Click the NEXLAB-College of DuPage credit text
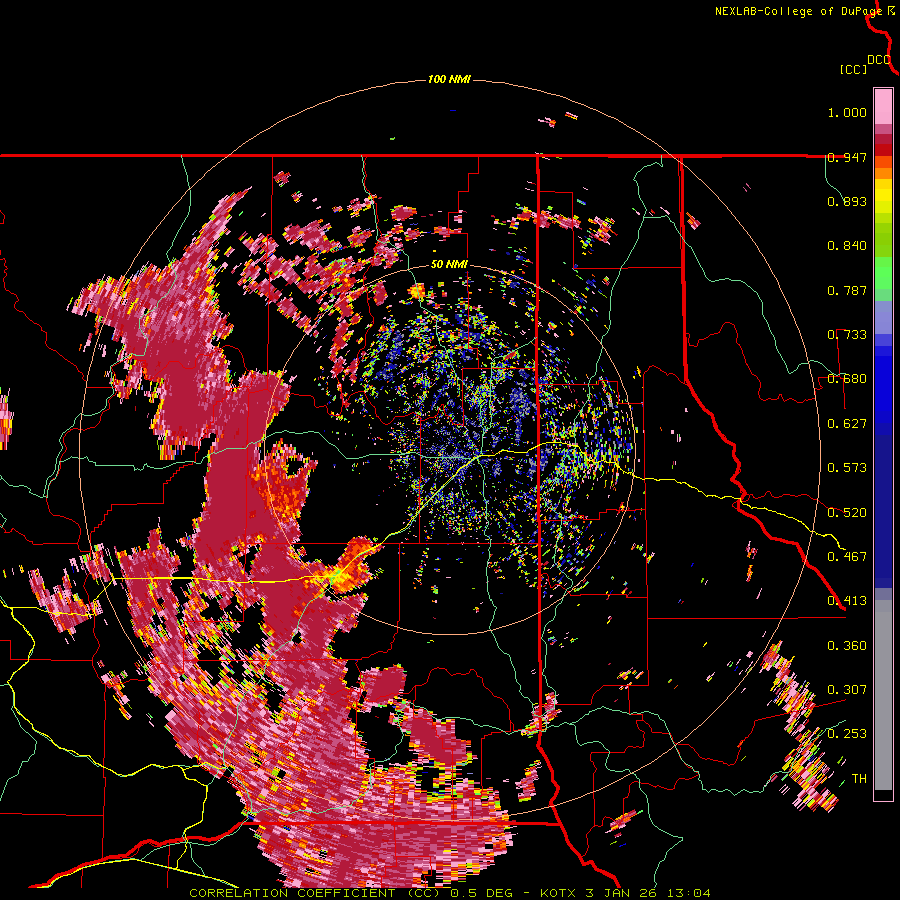Image resolution: width=900 pixels, height=900 pixels. tap(799, 11)
